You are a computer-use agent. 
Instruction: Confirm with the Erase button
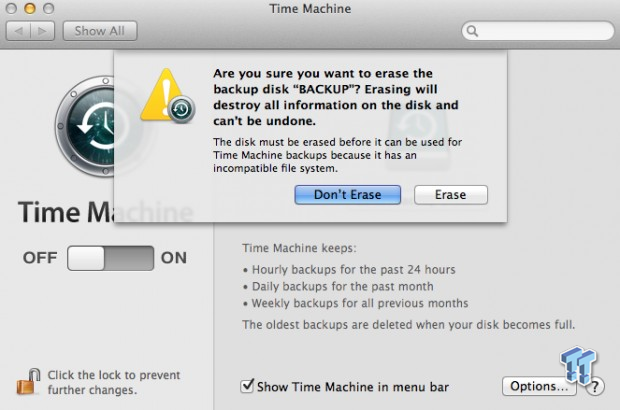click(x=451, y=195)
